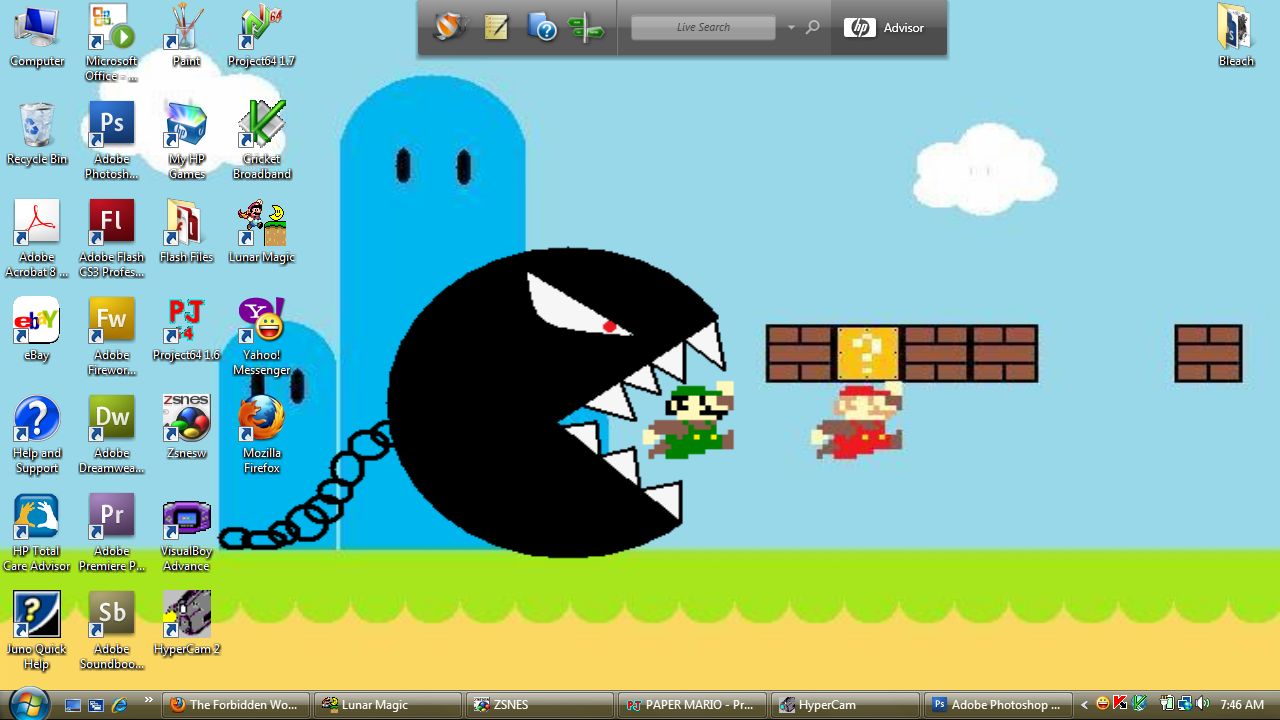This screenshot has height=720, width=1280.
Task: Click inside the Live Search field
Action: click(x=703, y=28)
